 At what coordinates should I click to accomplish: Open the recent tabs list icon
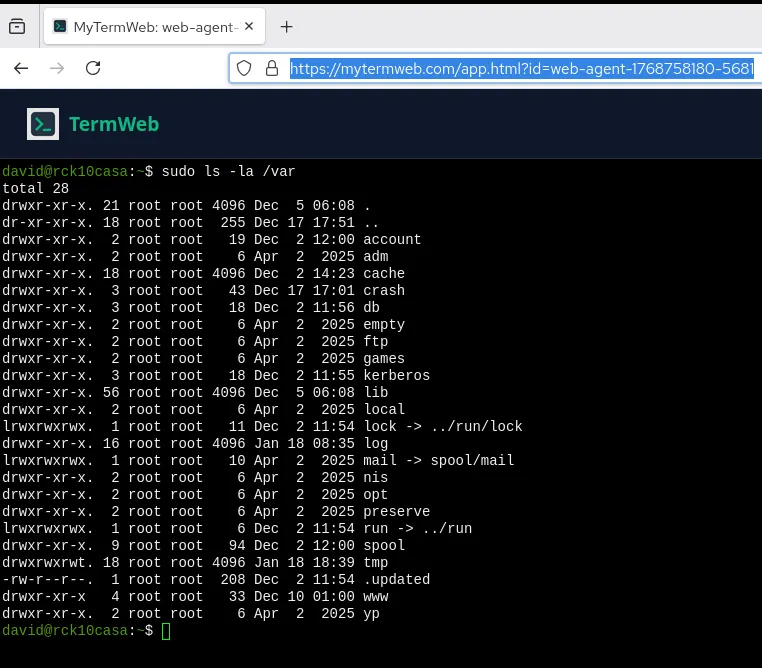point(17,26)
